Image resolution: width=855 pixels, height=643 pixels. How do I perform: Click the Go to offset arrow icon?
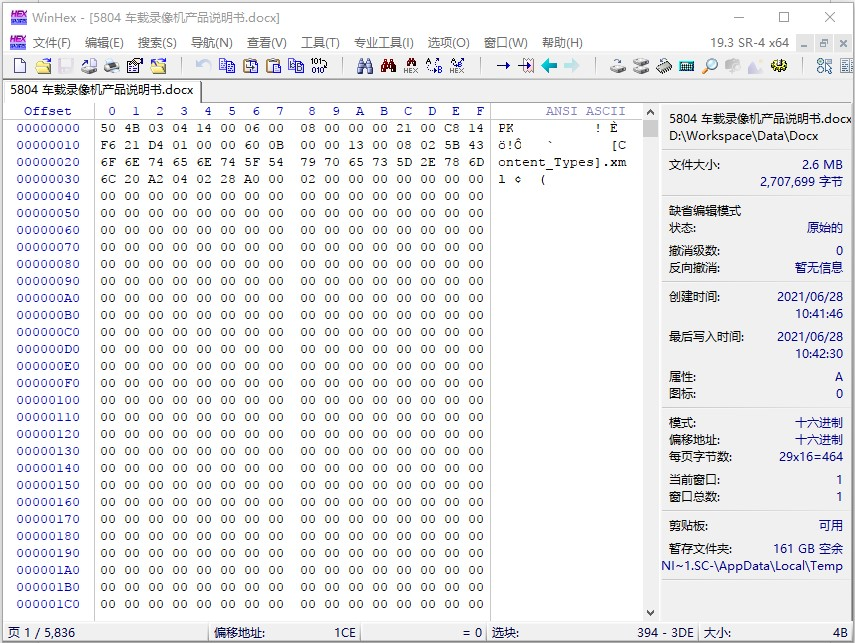coord(503,66)
